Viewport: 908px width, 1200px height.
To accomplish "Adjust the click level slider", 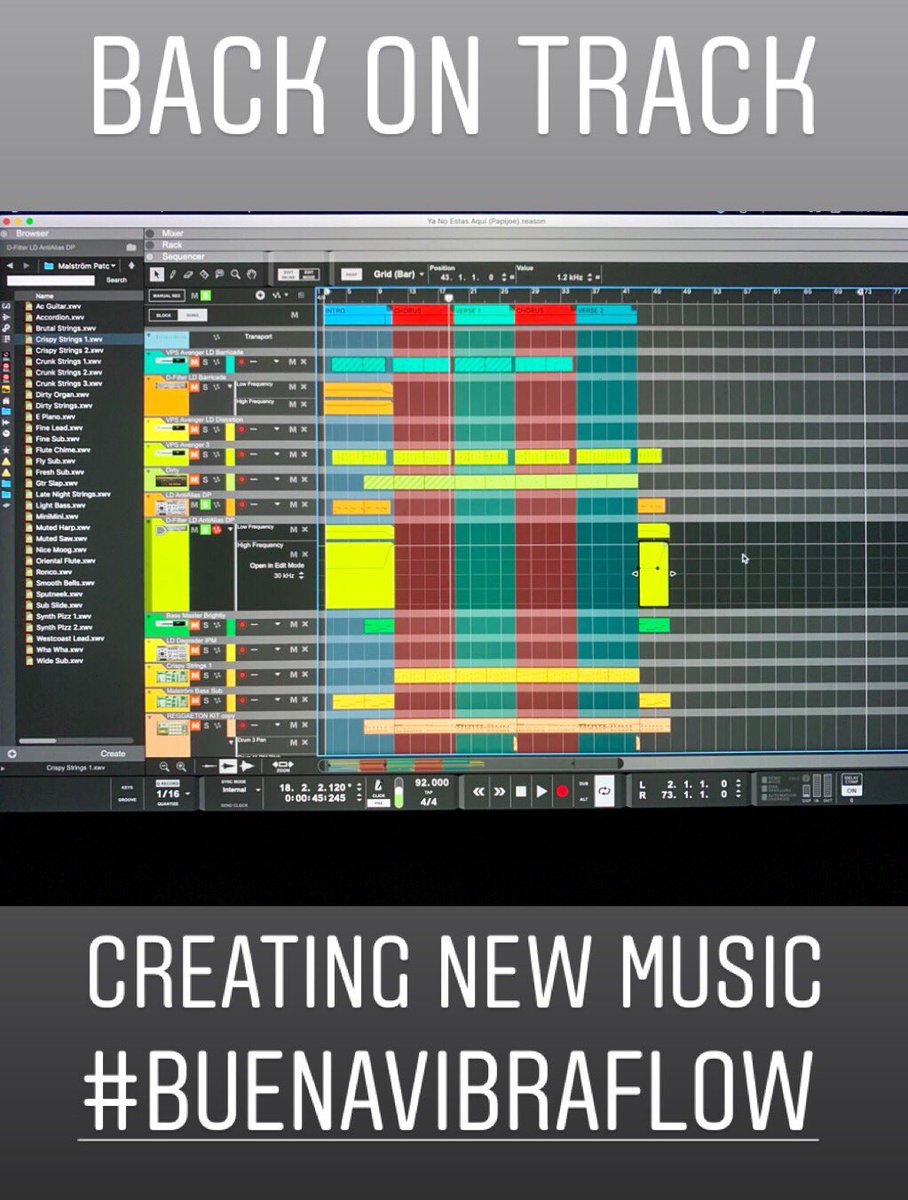I will point(400,794).
